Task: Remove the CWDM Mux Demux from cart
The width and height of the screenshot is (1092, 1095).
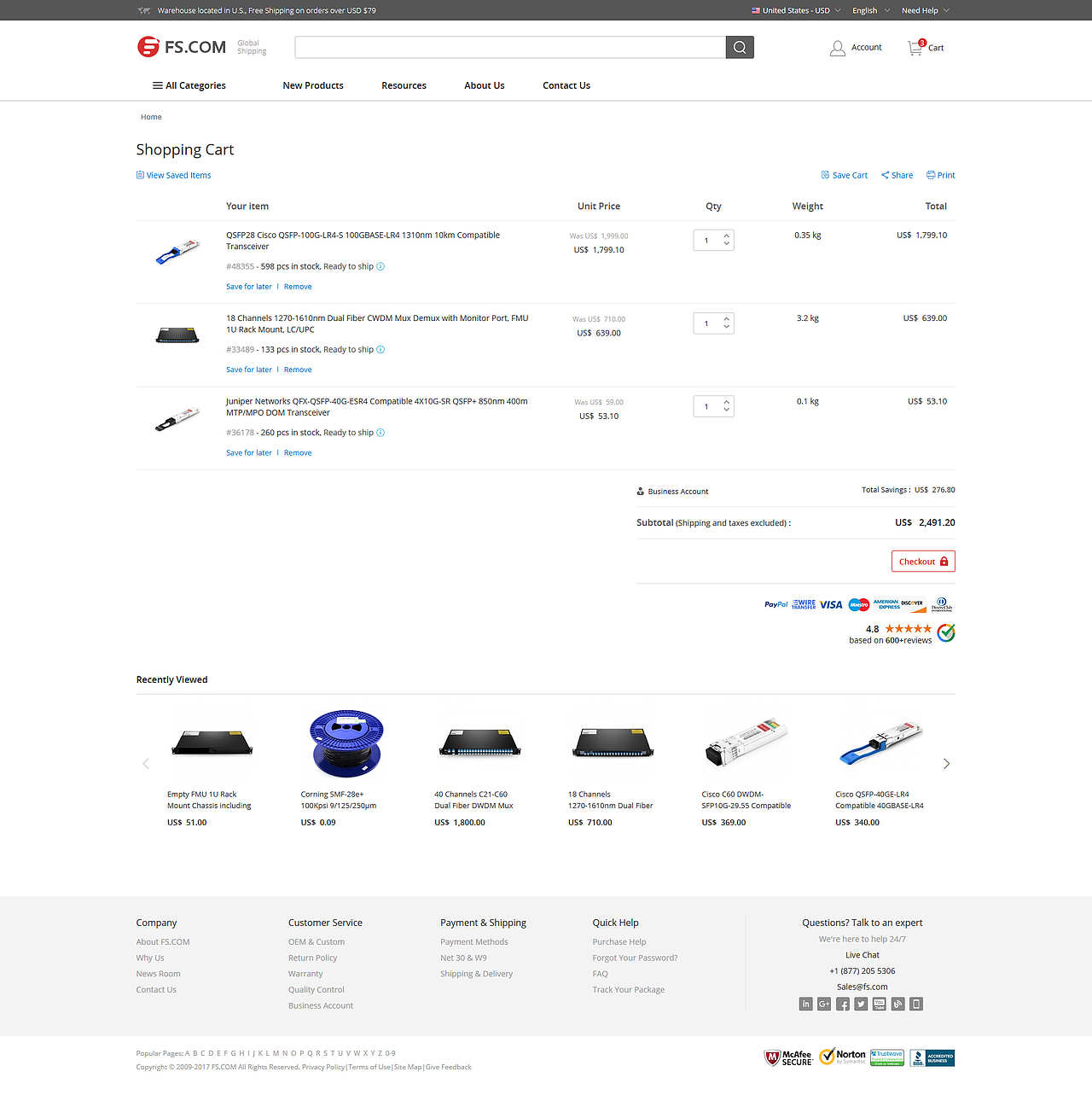Action: tap(297, 369)
